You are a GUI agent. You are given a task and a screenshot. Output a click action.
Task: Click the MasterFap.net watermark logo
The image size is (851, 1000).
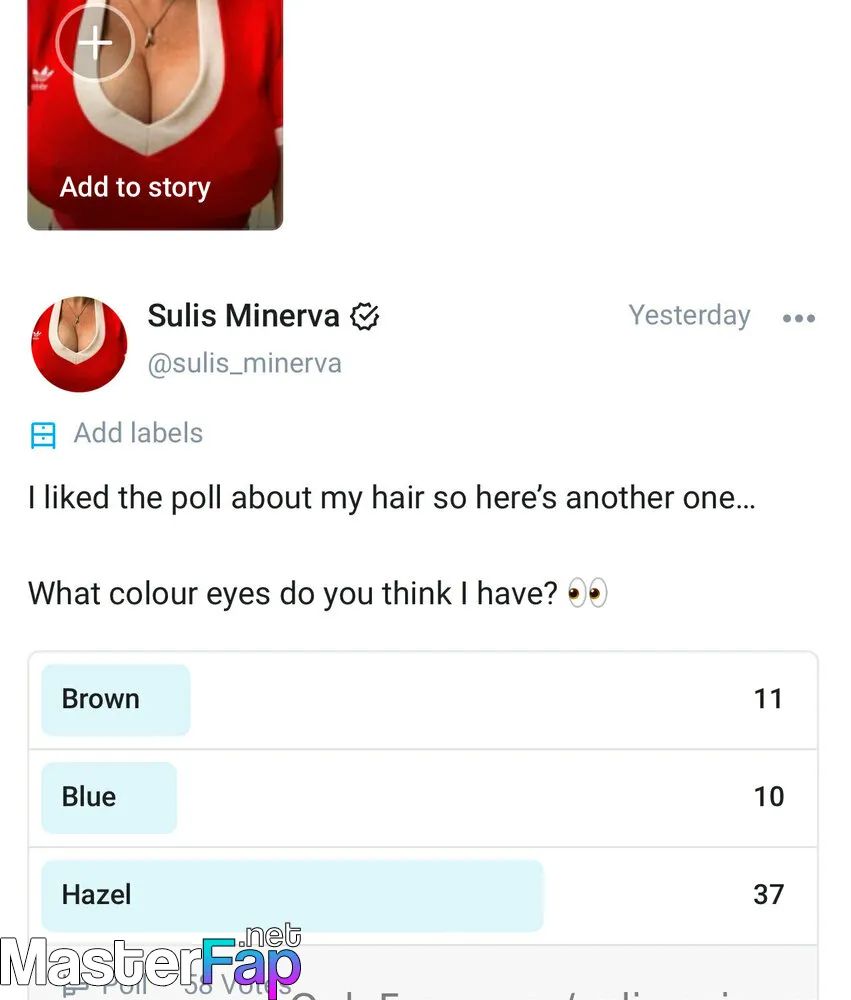[x=151, y=961]
